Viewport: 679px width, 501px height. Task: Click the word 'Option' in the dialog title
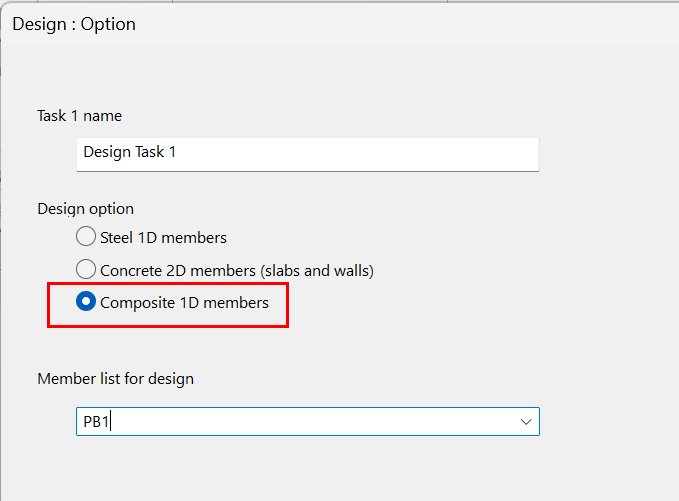pos(109,23)
